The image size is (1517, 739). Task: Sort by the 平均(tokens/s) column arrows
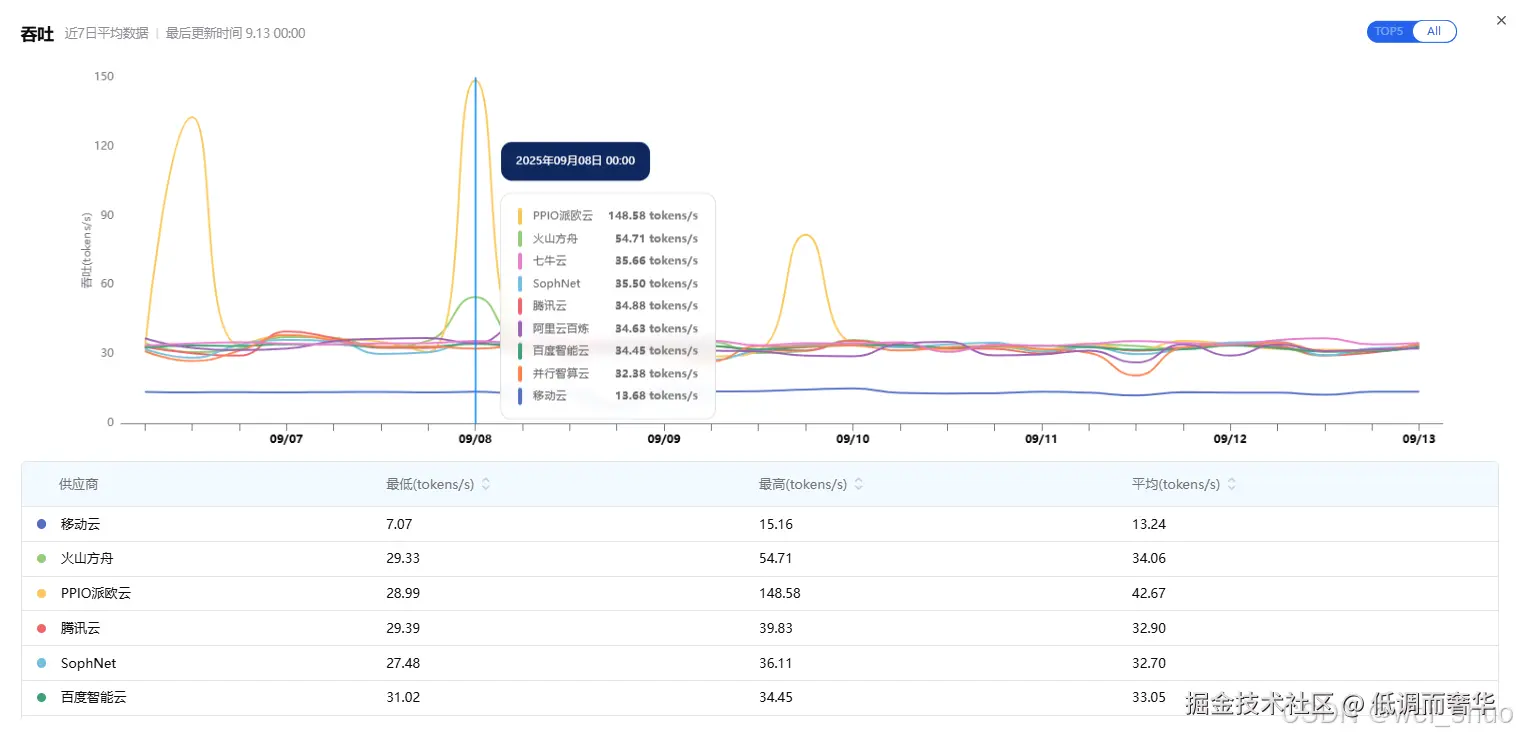[x=1232, y=484]
